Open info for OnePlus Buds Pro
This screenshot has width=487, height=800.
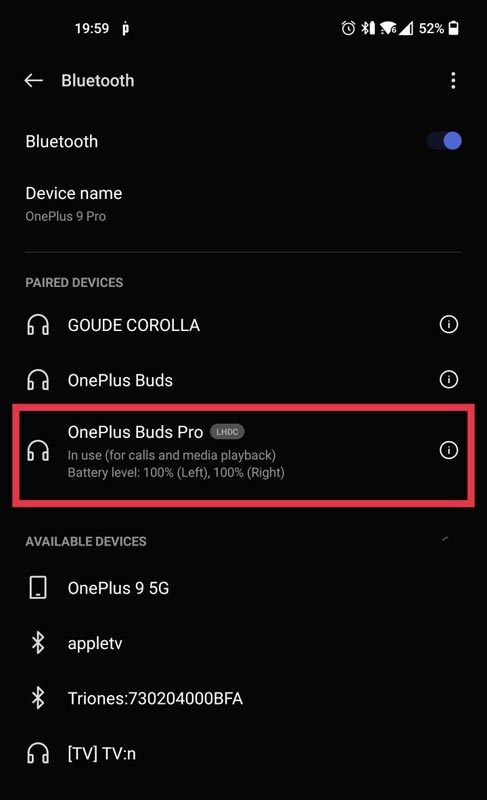pos(449,450)
